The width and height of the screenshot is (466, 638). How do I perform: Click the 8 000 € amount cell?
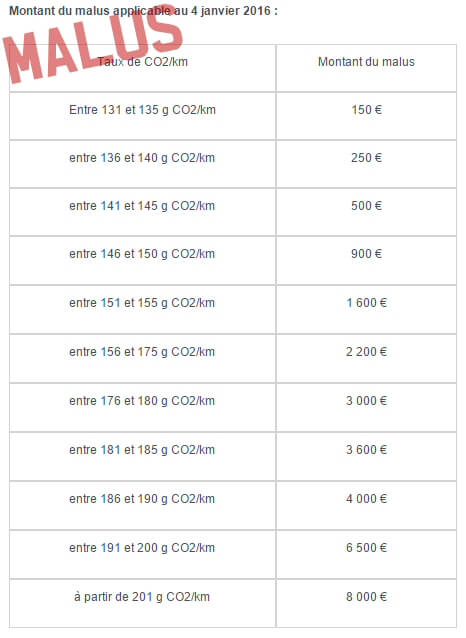point(366,603)
